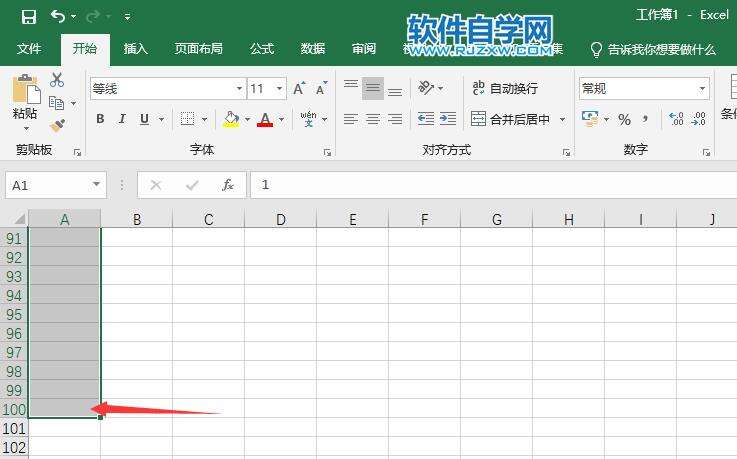Open the Borders dropdown arrow
The height and width of the screenshot is (459, 737).
point(204,119)
